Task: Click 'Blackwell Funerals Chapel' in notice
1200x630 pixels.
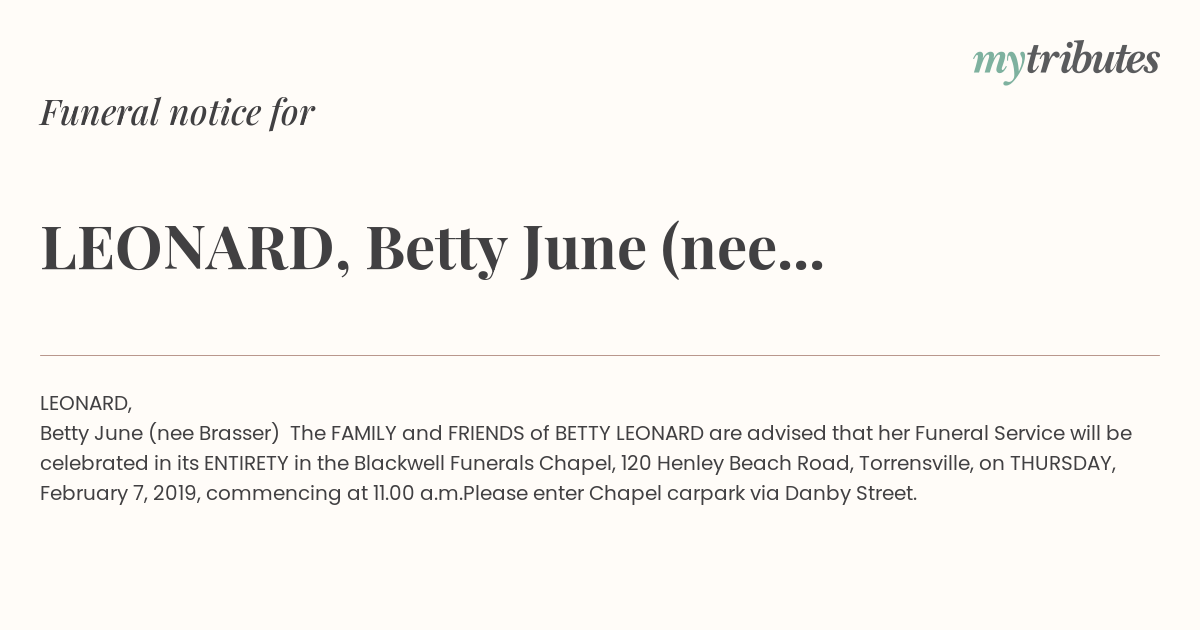Action: click(x=483, y=463)
